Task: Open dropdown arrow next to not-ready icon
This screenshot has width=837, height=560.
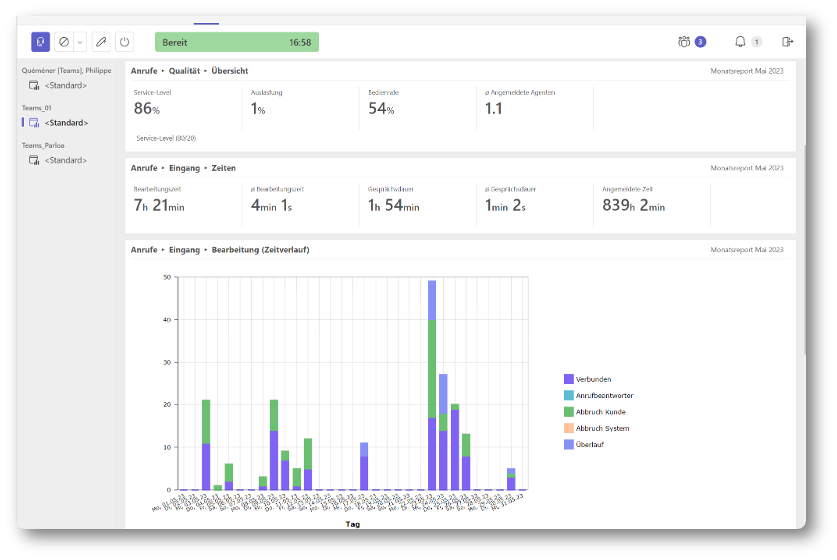Action: pos(80,42)
